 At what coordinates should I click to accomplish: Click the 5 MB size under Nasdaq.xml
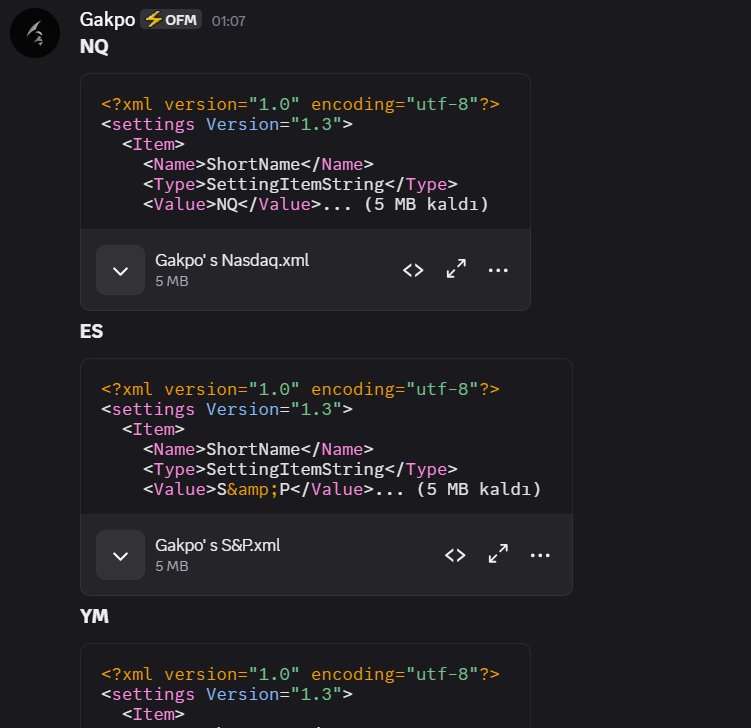pos(172,281)
